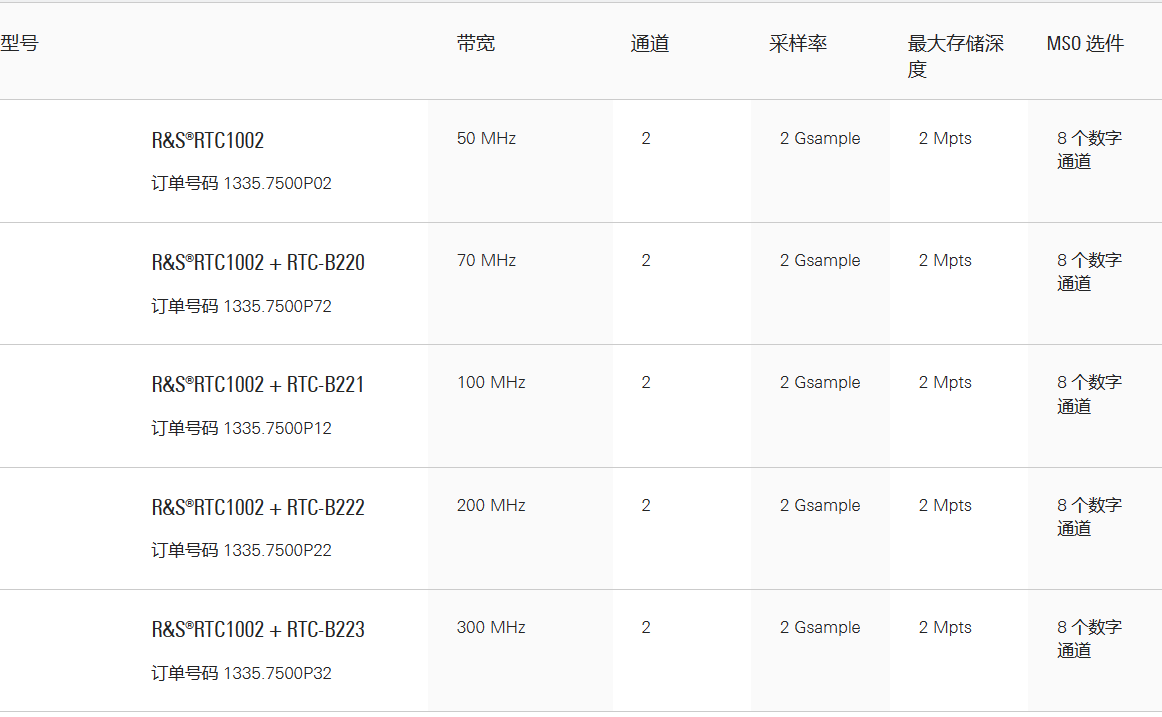This screenshot has width=1162, height=717.
Task: Click the MSO 选件 column header
Action: point(1085,44)
